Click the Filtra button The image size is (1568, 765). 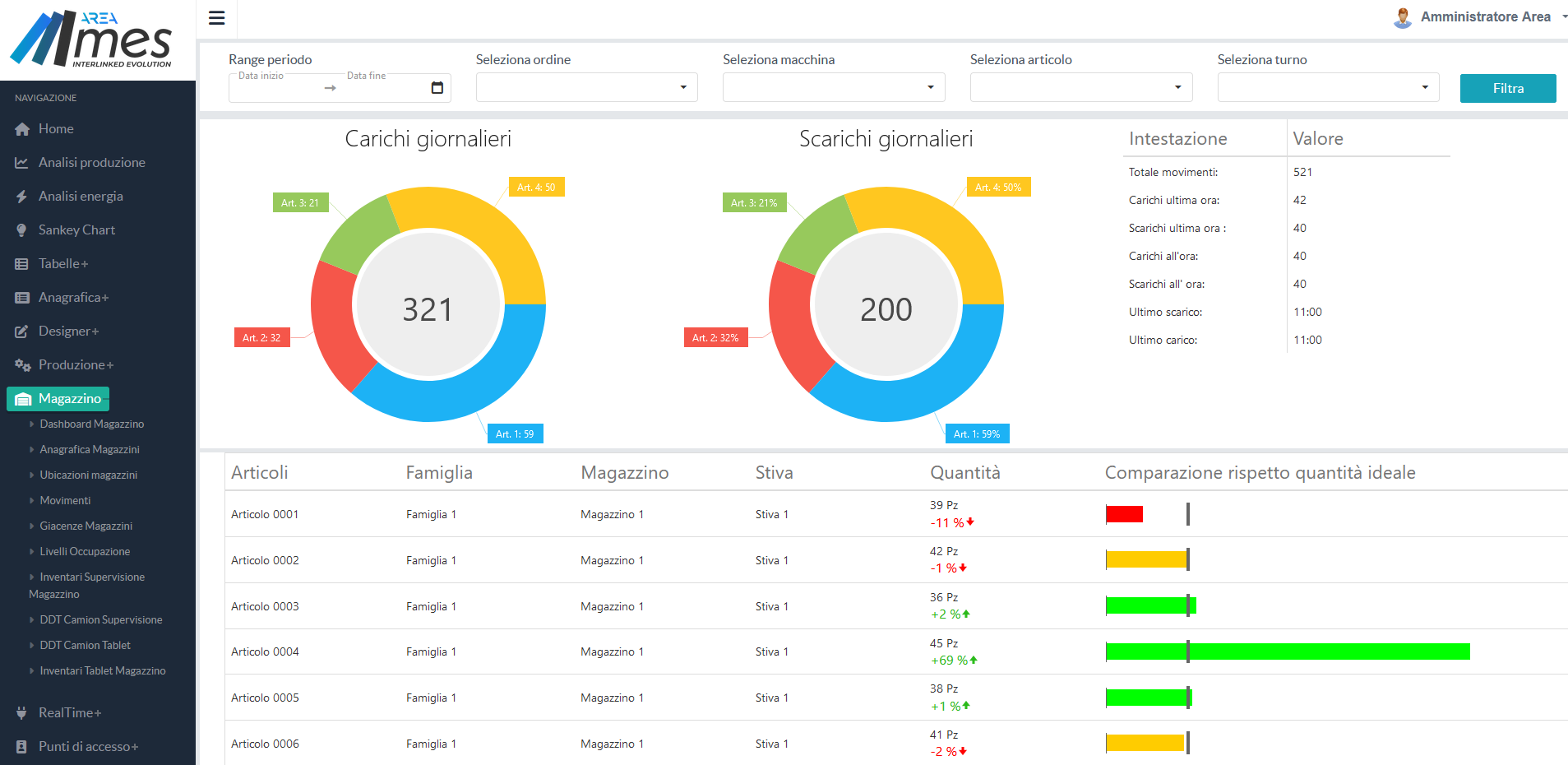pyautogui.click(x=1508, y=88)
